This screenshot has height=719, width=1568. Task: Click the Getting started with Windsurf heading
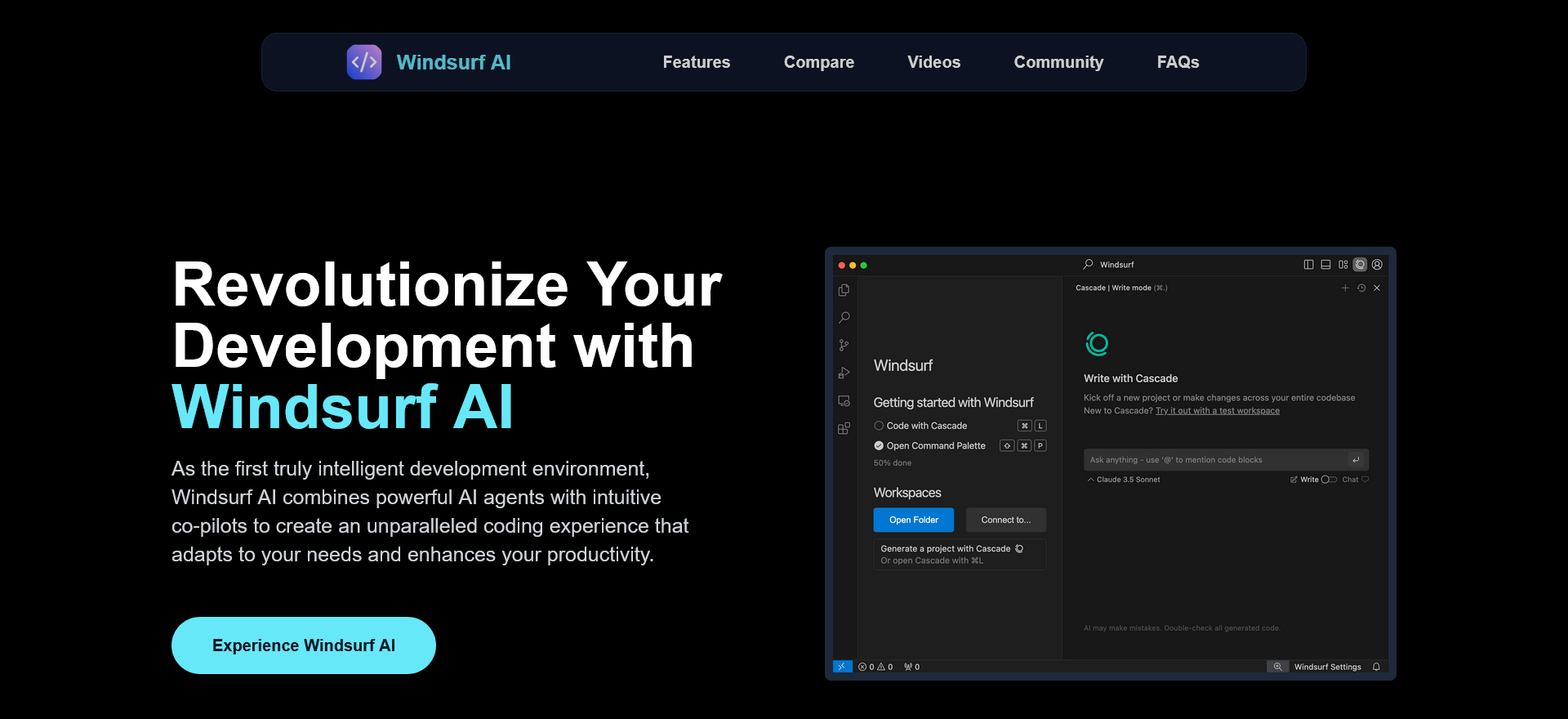953,403
